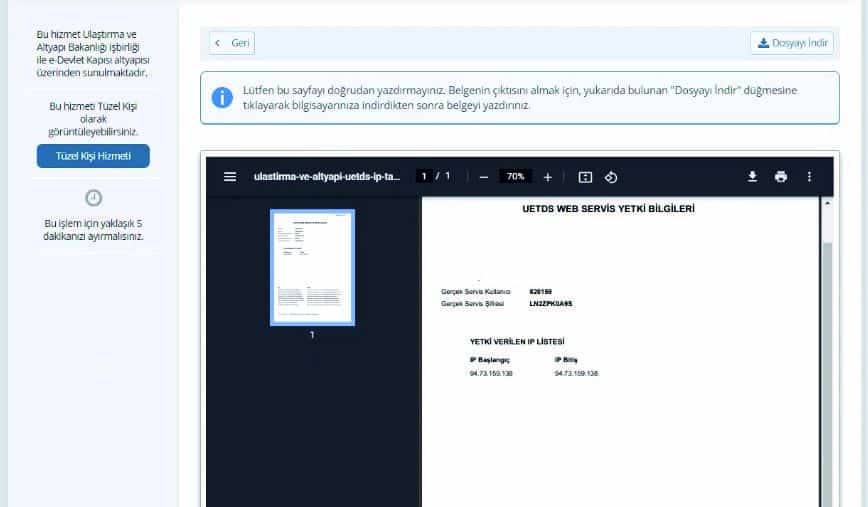This screenshot has width=868, height=507.
Task: Click the scrollbar up arrow in PDF viewer
Action: [827, 203]
